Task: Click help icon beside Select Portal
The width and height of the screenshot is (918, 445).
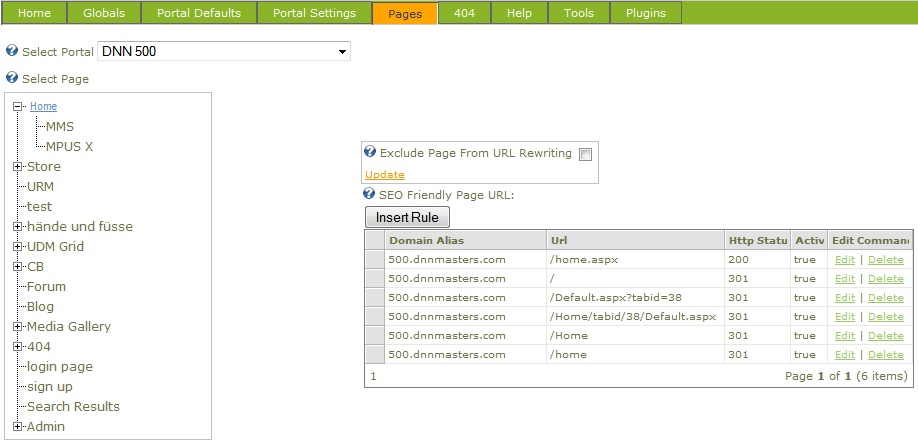Action: (x=12, y=50)
